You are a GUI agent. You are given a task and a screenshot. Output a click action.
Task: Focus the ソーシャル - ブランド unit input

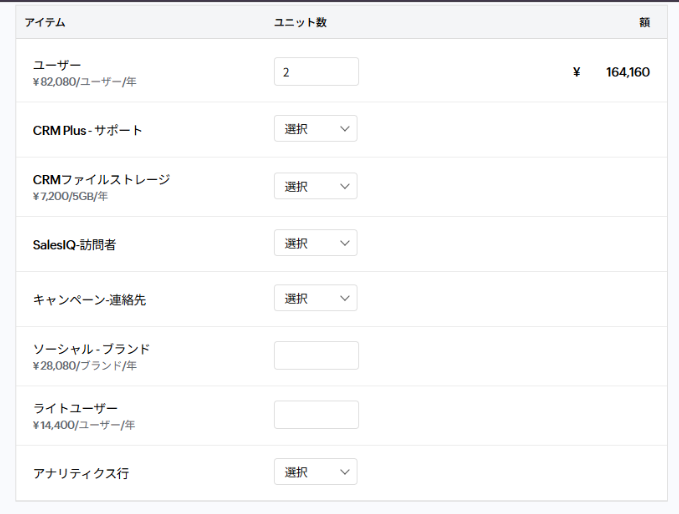coord(316,355)
